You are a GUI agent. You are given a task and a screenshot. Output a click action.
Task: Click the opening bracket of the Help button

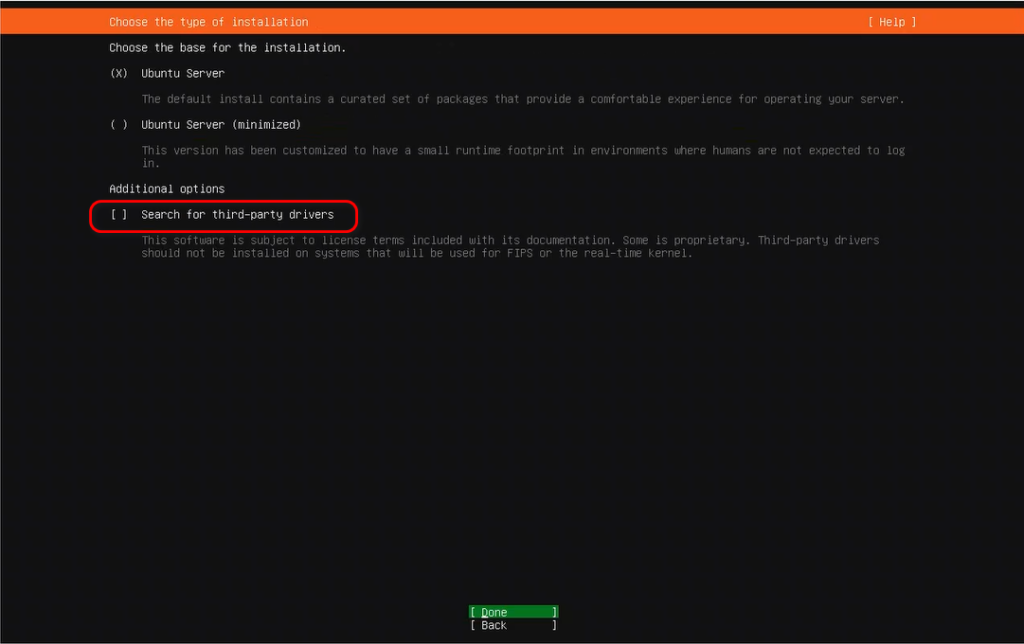[871, 22]
